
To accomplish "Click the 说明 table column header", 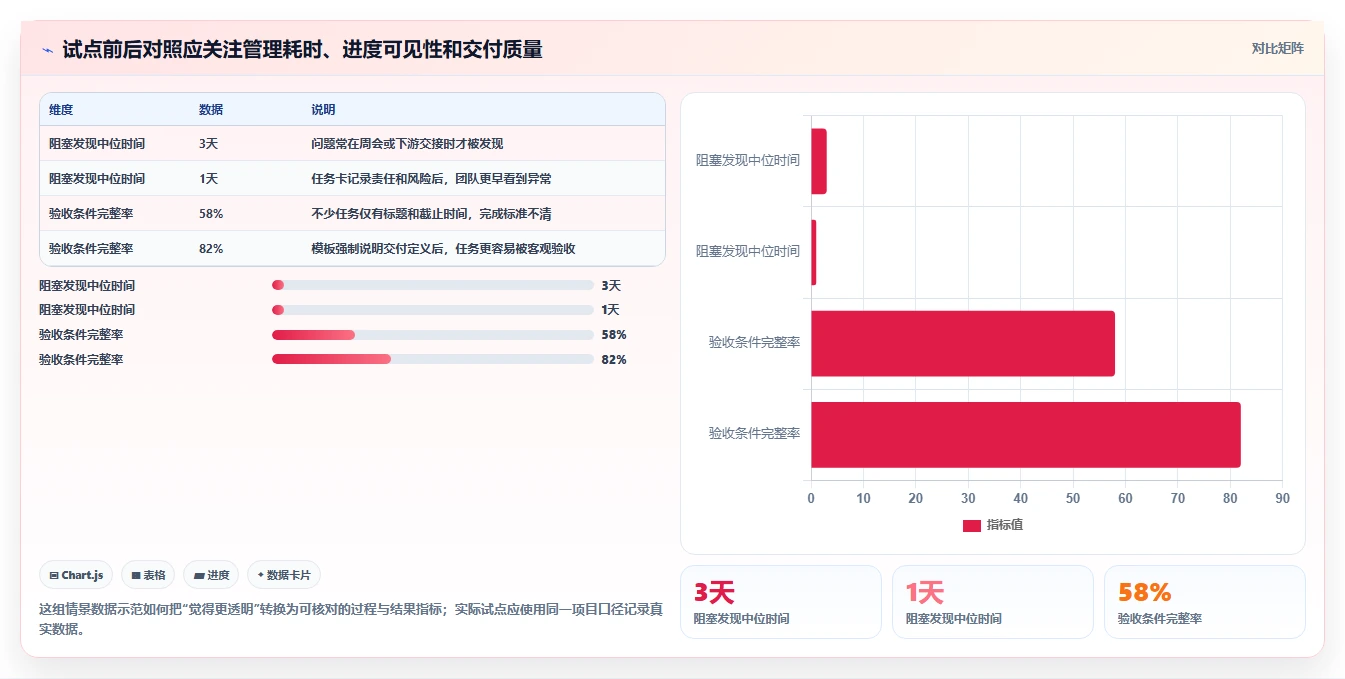I will point(323,110).
